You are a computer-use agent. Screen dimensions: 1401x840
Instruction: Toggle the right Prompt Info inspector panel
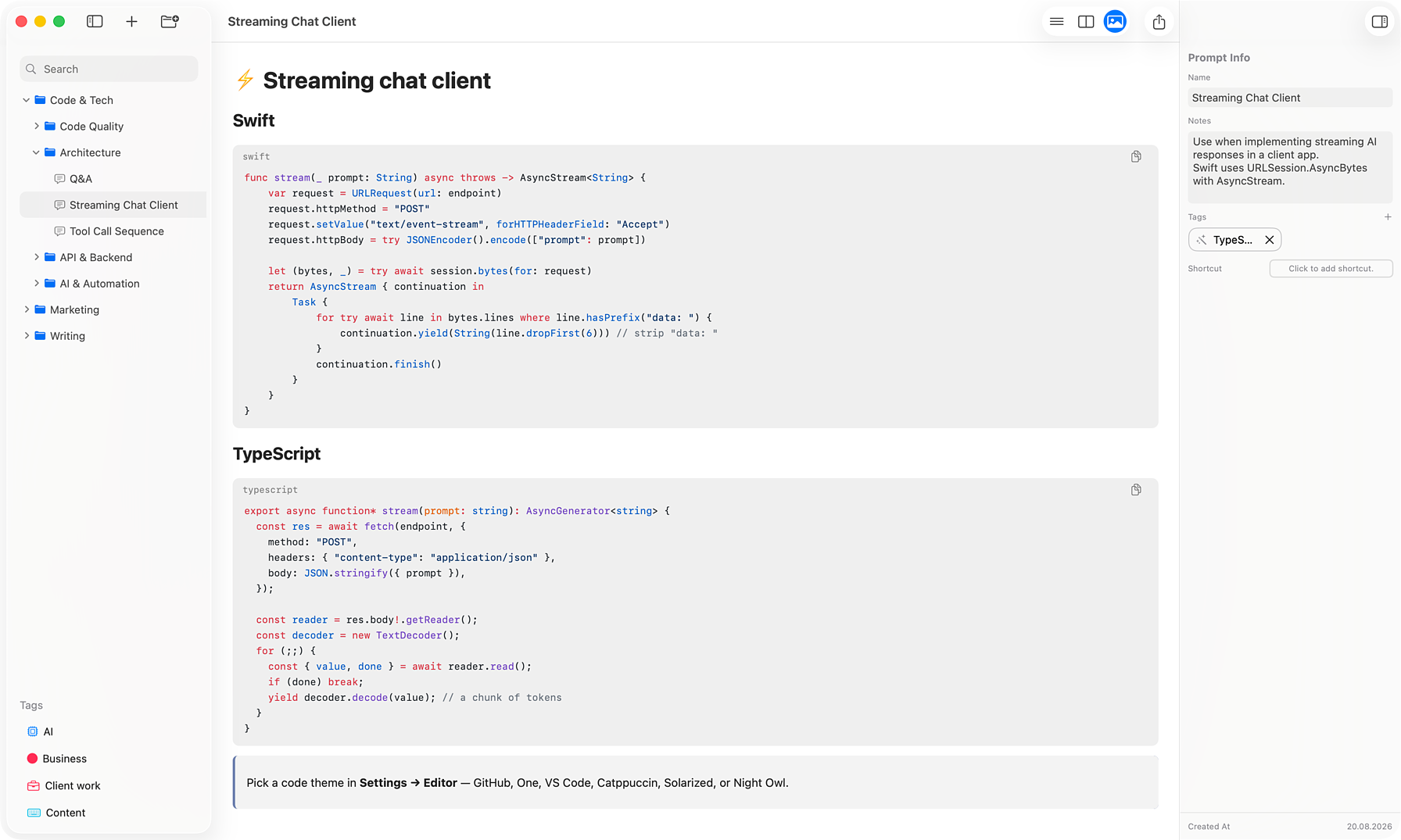tap(1380, 21)
